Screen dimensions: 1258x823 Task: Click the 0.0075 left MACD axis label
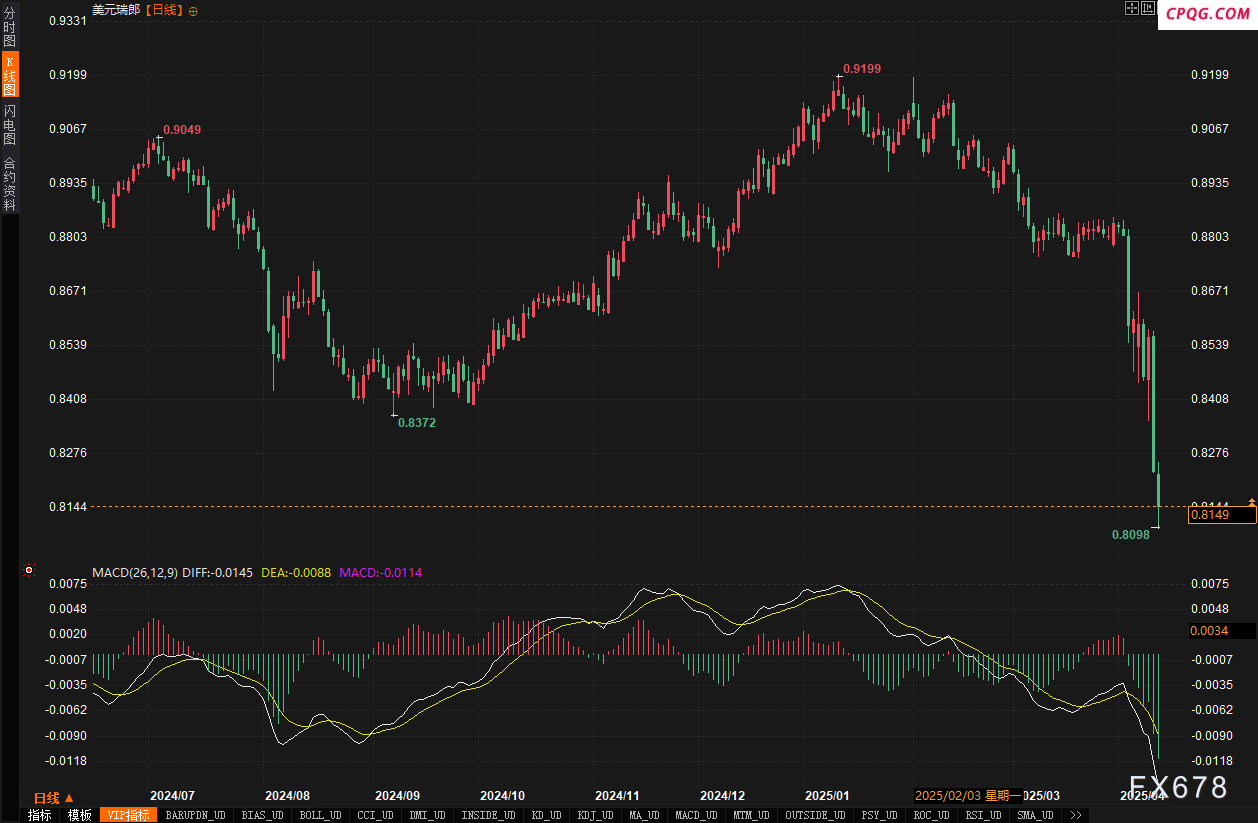(66, 583)
